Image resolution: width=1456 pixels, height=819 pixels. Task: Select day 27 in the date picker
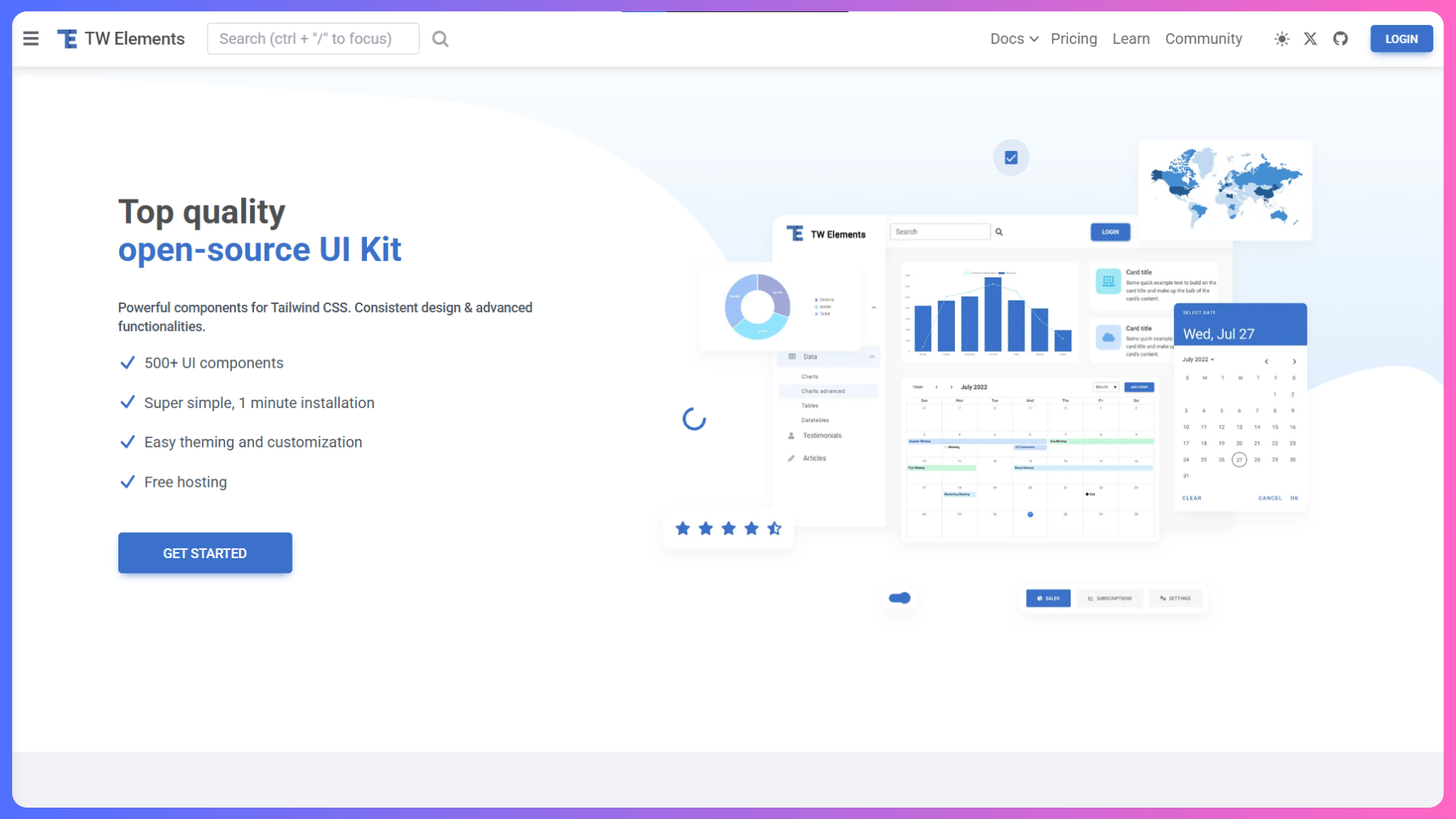click(x=1239, y=460)
